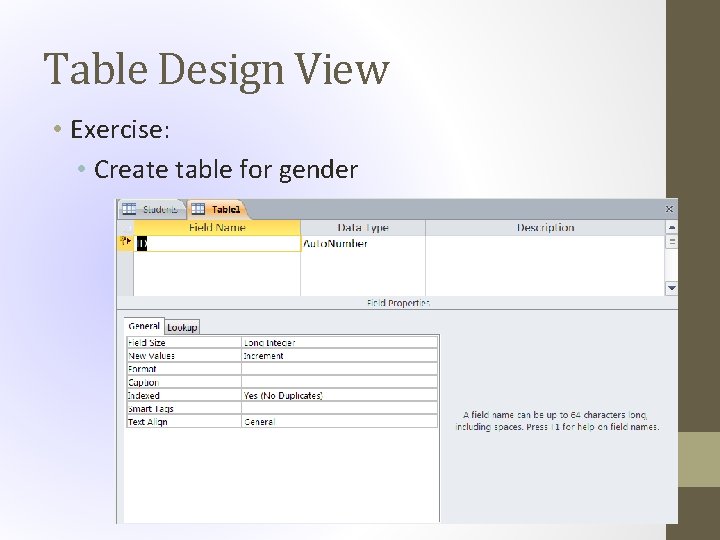Click the New Values property Increment
Viewport: 720px width, 540px height.
point(339,356)
